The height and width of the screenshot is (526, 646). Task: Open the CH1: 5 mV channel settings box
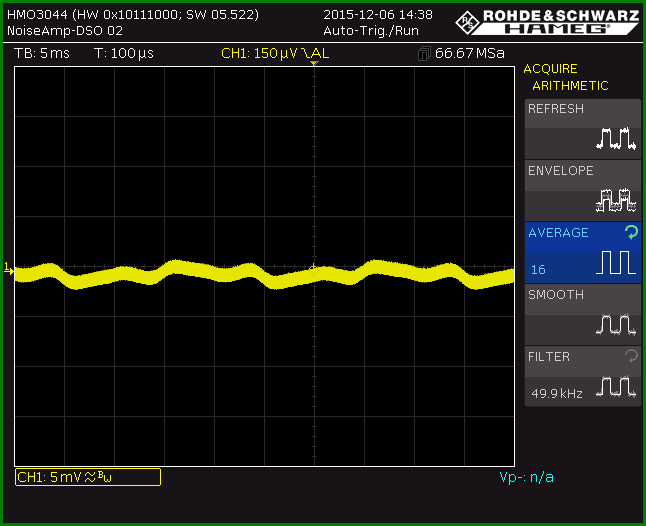88,477
